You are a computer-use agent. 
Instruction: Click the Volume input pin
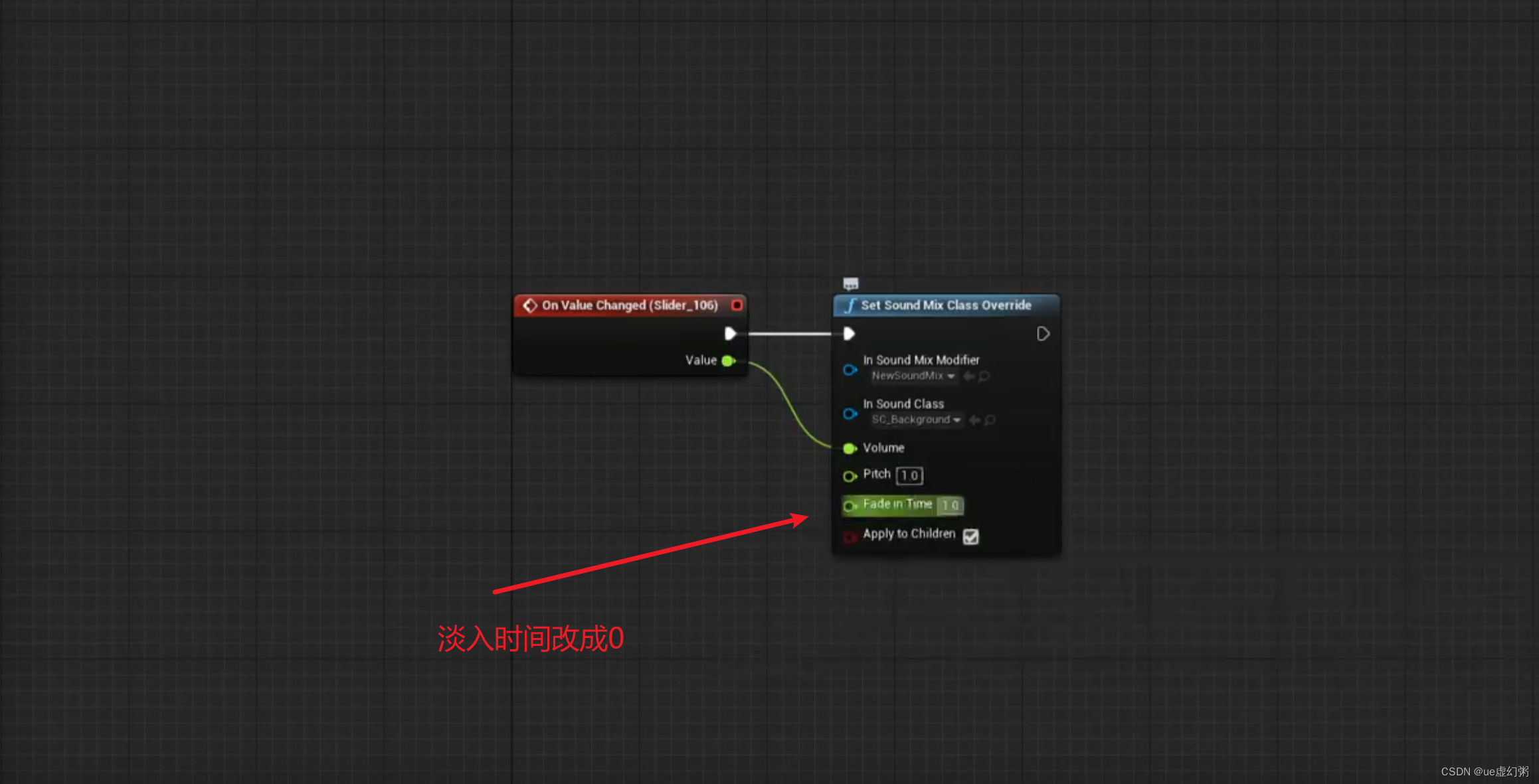850,448
